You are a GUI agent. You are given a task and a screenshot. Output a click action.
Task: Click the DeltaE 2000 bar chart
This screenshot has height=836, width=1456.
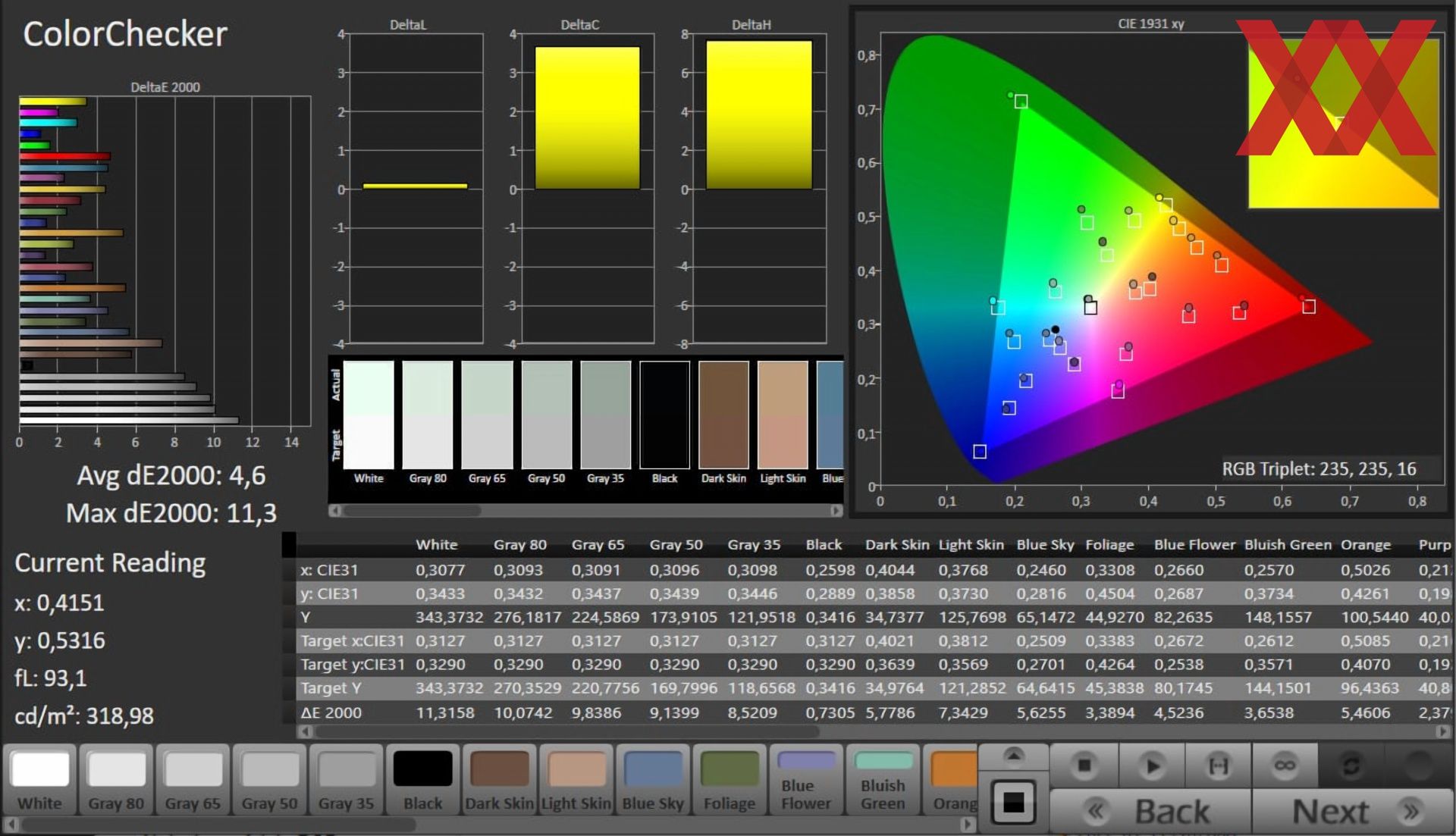165,261
